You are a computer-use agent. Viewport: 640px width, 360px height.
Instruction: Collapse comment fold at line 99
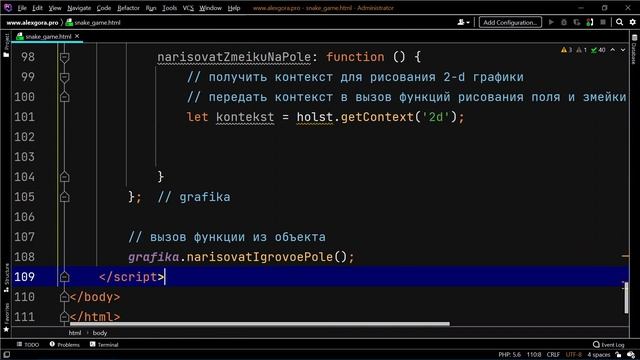coord(64,78)
